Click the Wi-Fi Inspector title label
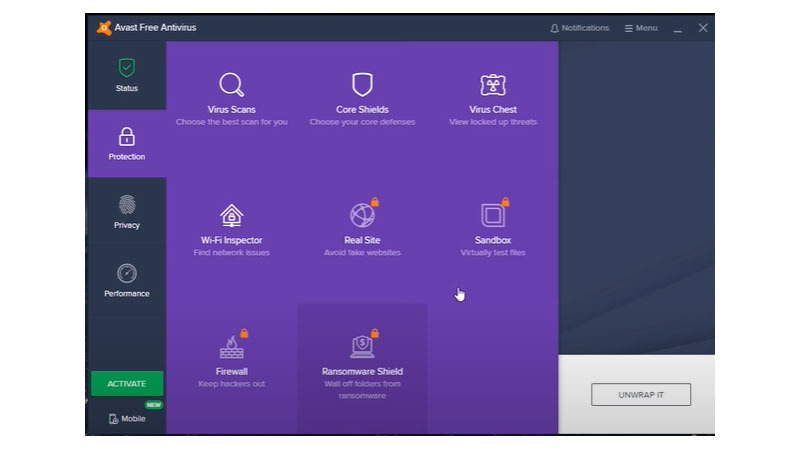Image resolution: width=800 pixels, height=450 pixels. pyautogui.click(x=232, y=240)
